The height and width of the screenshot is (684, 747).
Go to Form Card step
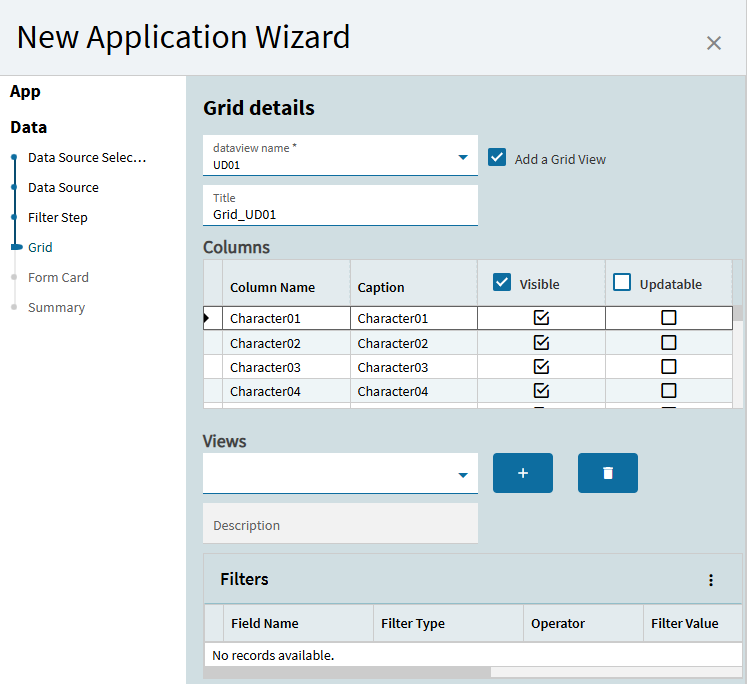[58, 278]
